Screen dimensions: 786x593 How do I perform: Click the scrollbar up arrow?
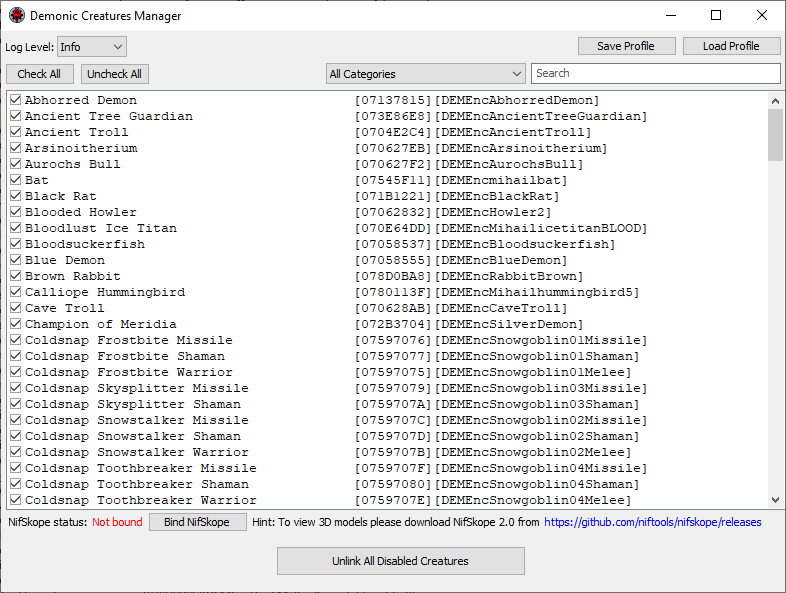point(775,100)
